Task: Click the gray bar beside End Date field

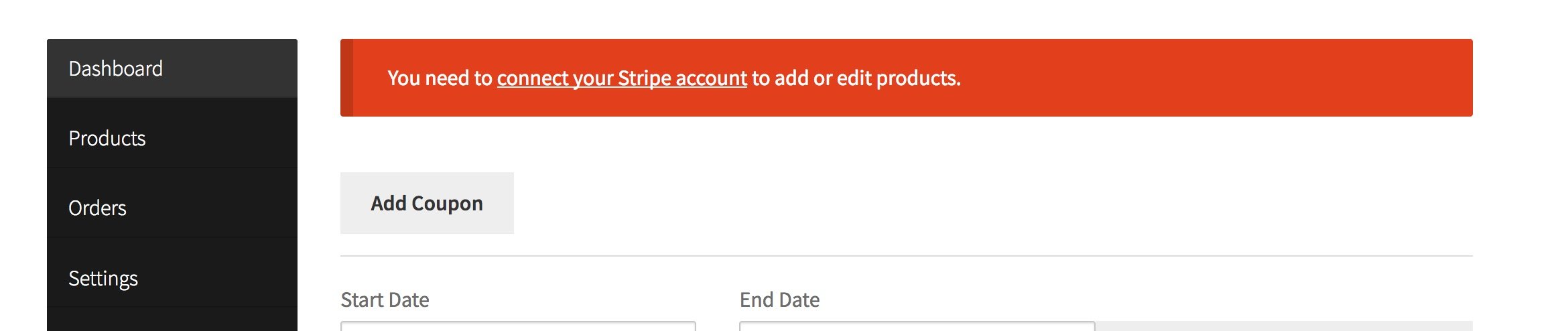Action: pyautogui.click(x=1284, y=326)
